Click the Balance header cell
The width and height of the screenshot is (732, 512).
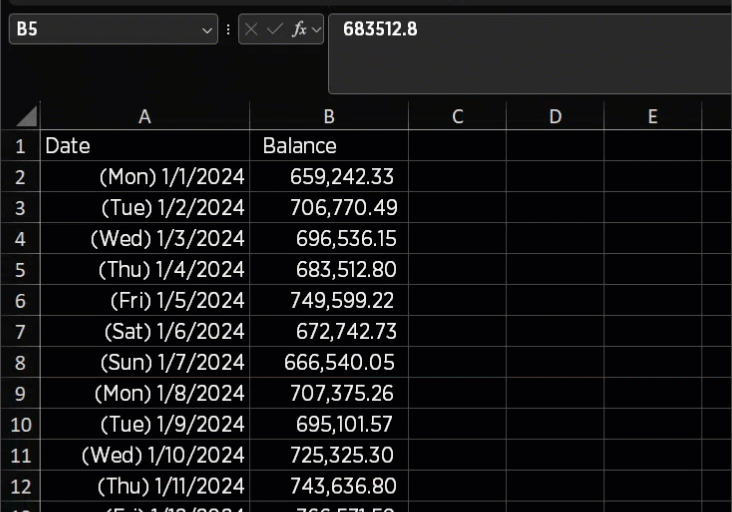pos(329,146)
